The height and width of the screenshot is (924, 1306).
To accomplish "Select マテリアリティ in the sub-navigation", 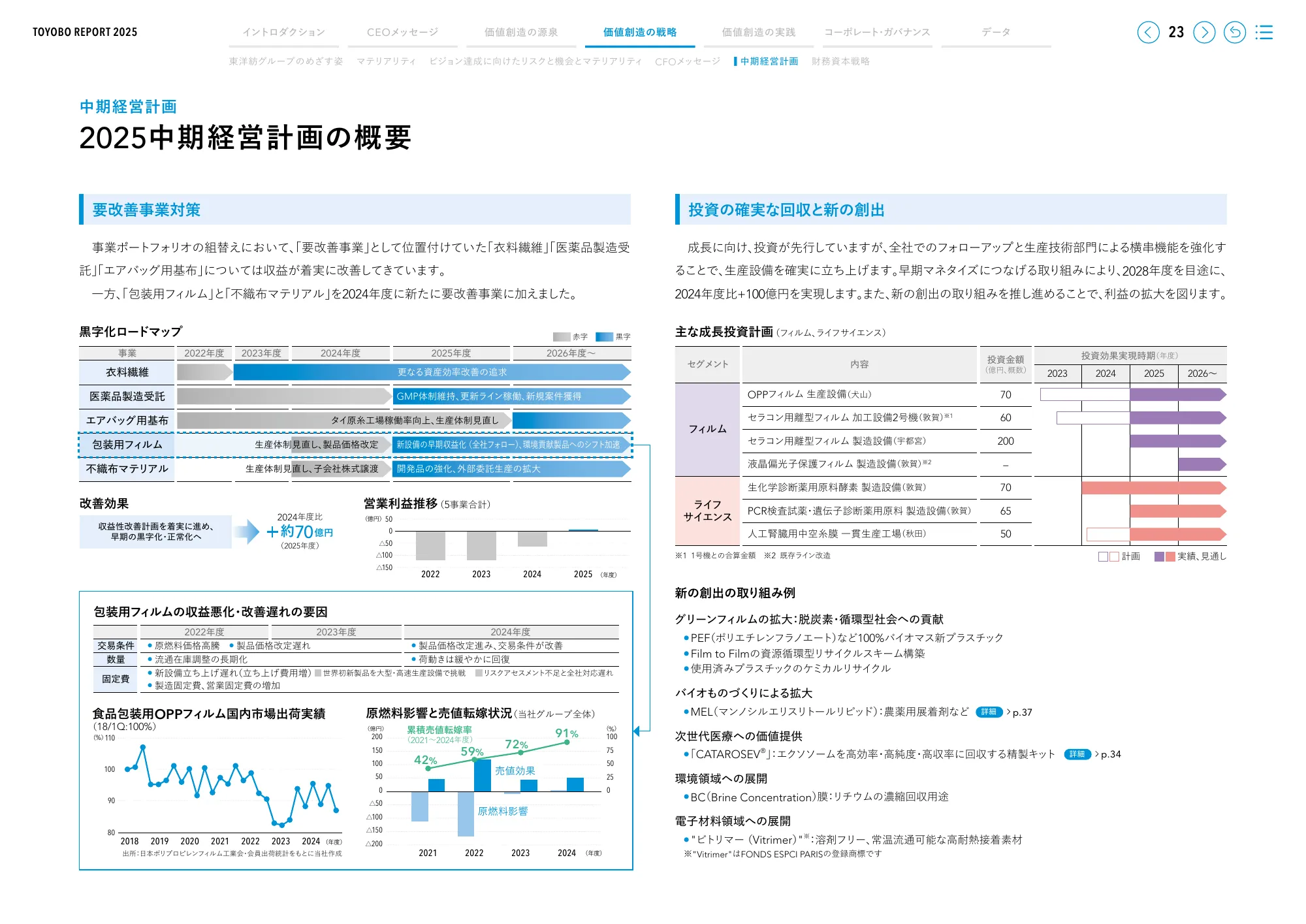I will click(x=385, y=62).
